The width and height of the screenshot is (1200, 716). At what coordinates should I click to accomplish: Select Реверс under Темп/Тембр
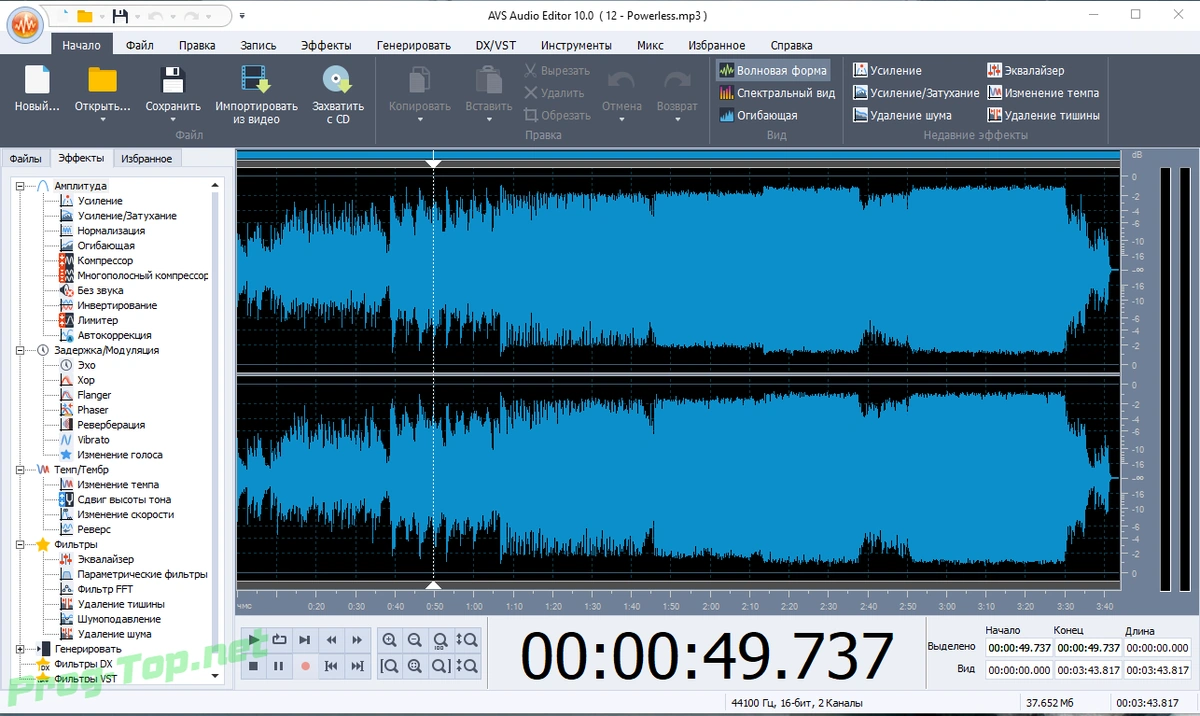(94, 529)
